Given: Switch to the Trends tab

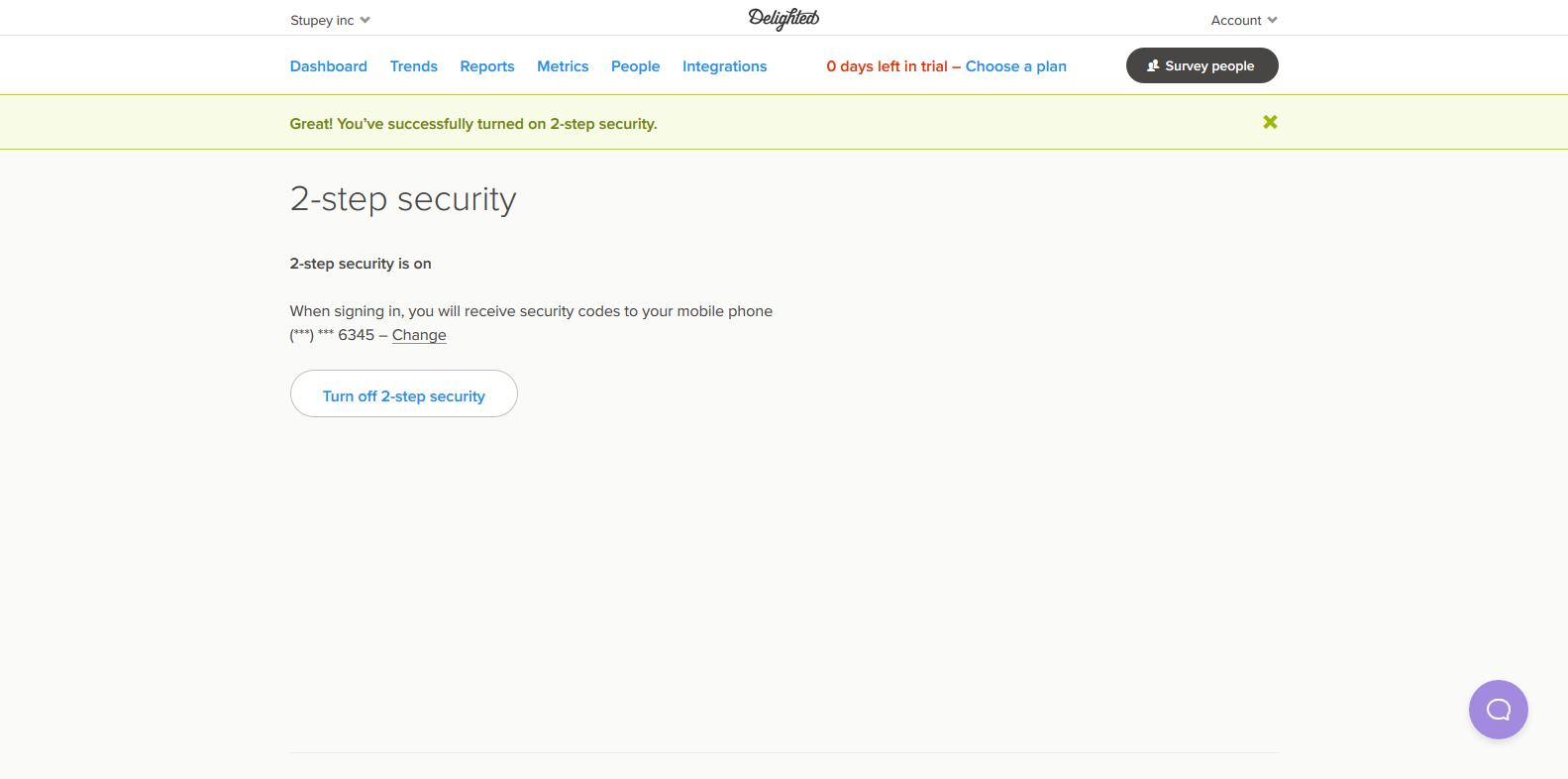Looking at the screenshot, I should 414,66.
